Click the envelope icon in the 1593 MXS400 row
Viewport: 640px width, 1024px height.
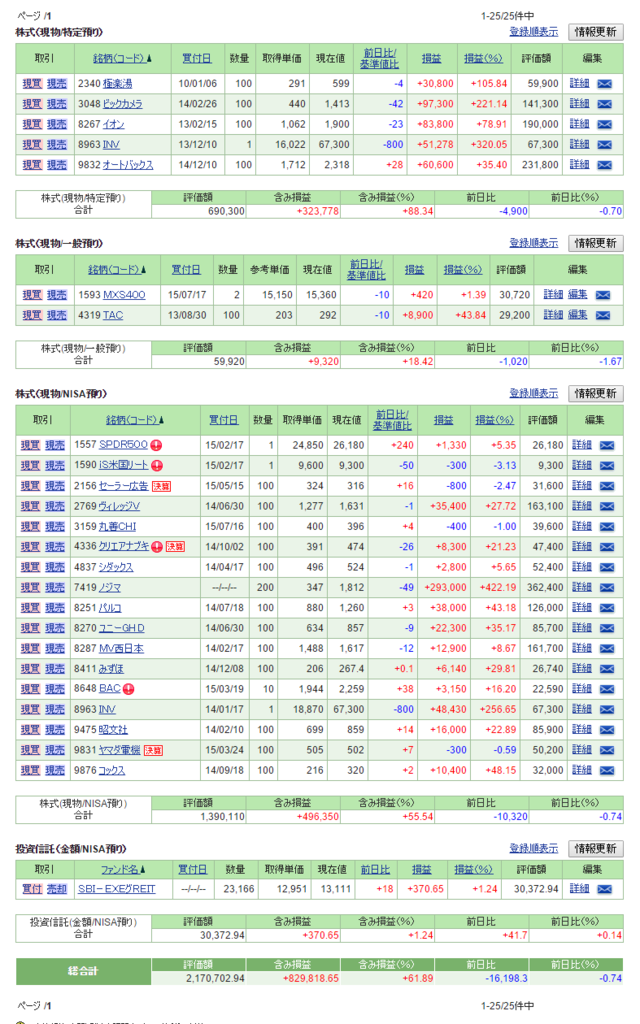[x=603, y=295]
